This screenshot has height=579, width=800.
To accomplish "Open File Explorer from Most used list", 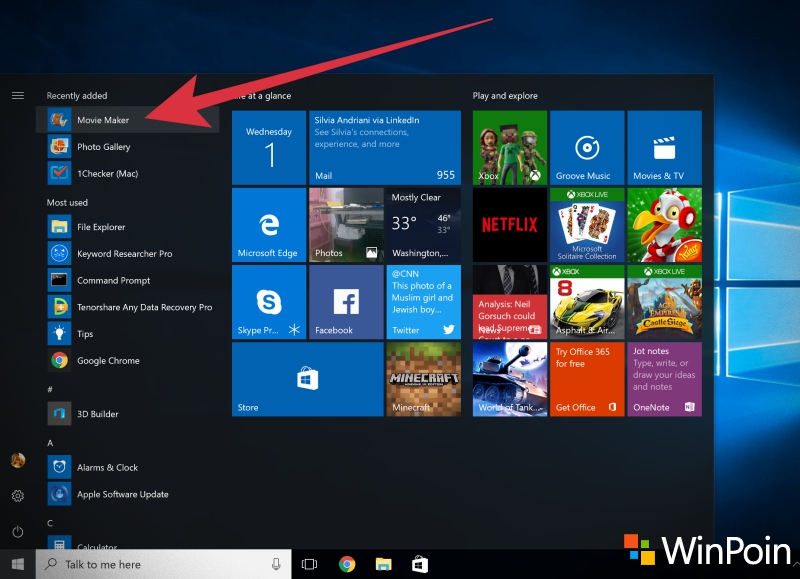I will point(128,227).
